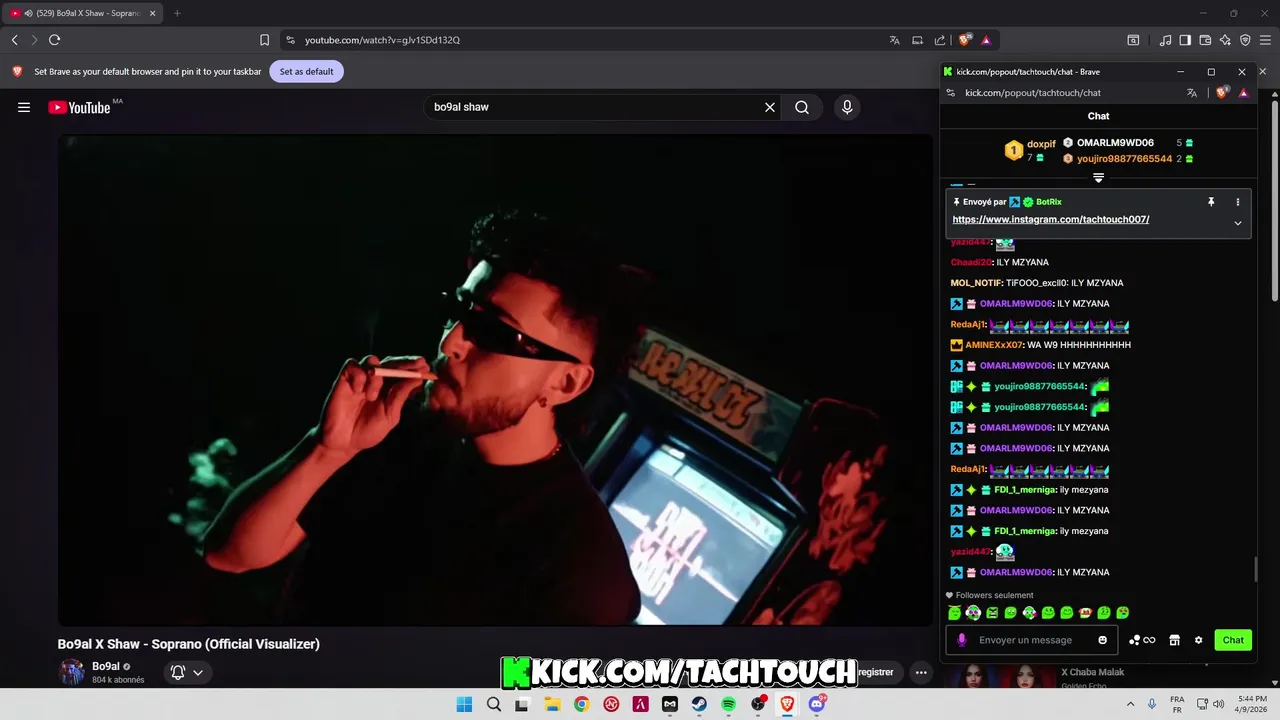
Task: Insert the first green Kick emote
Action: [x=955, y=613]
